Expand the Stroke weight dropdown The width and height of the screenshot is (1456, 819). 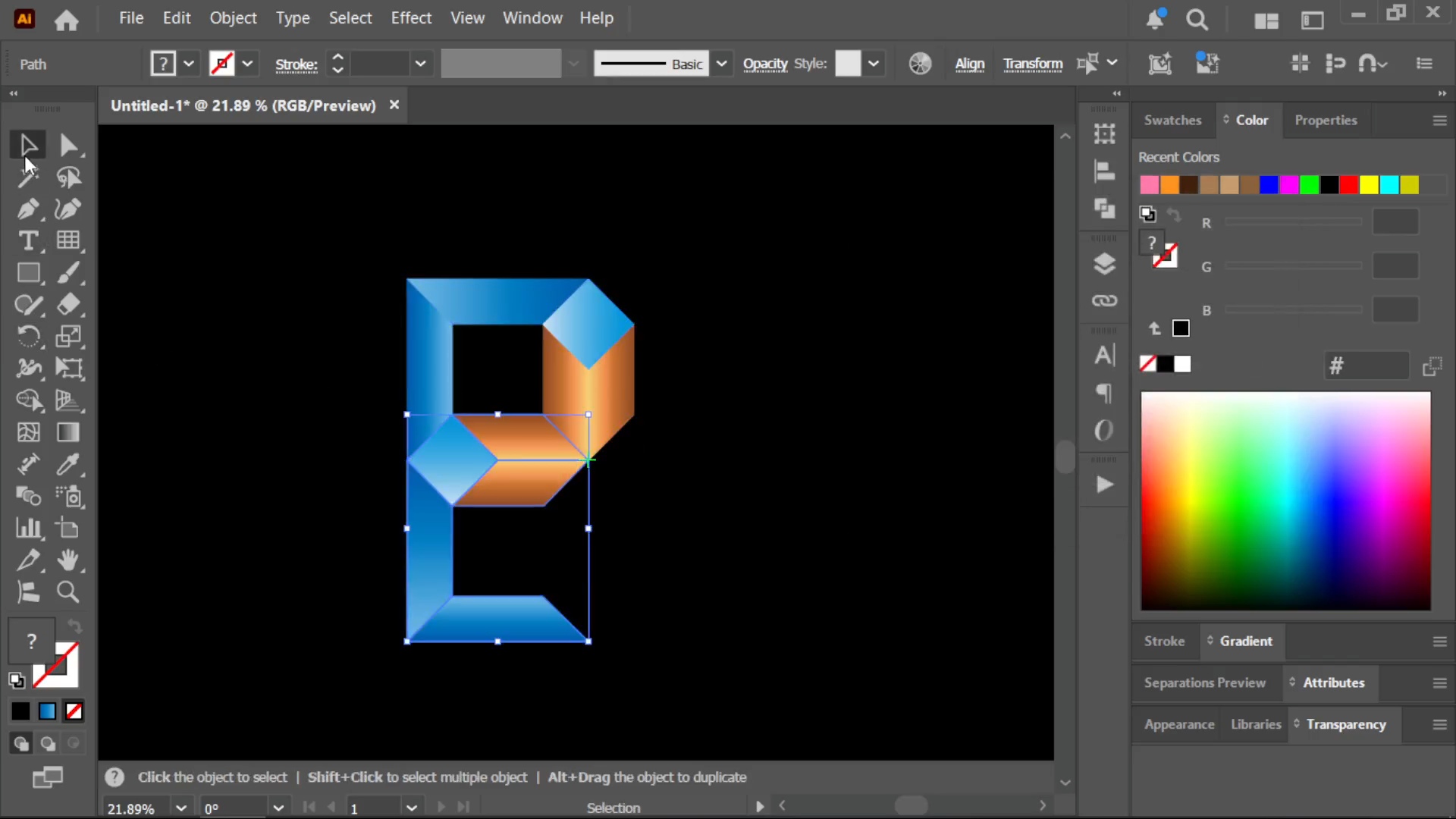click(x=420, y=64)
